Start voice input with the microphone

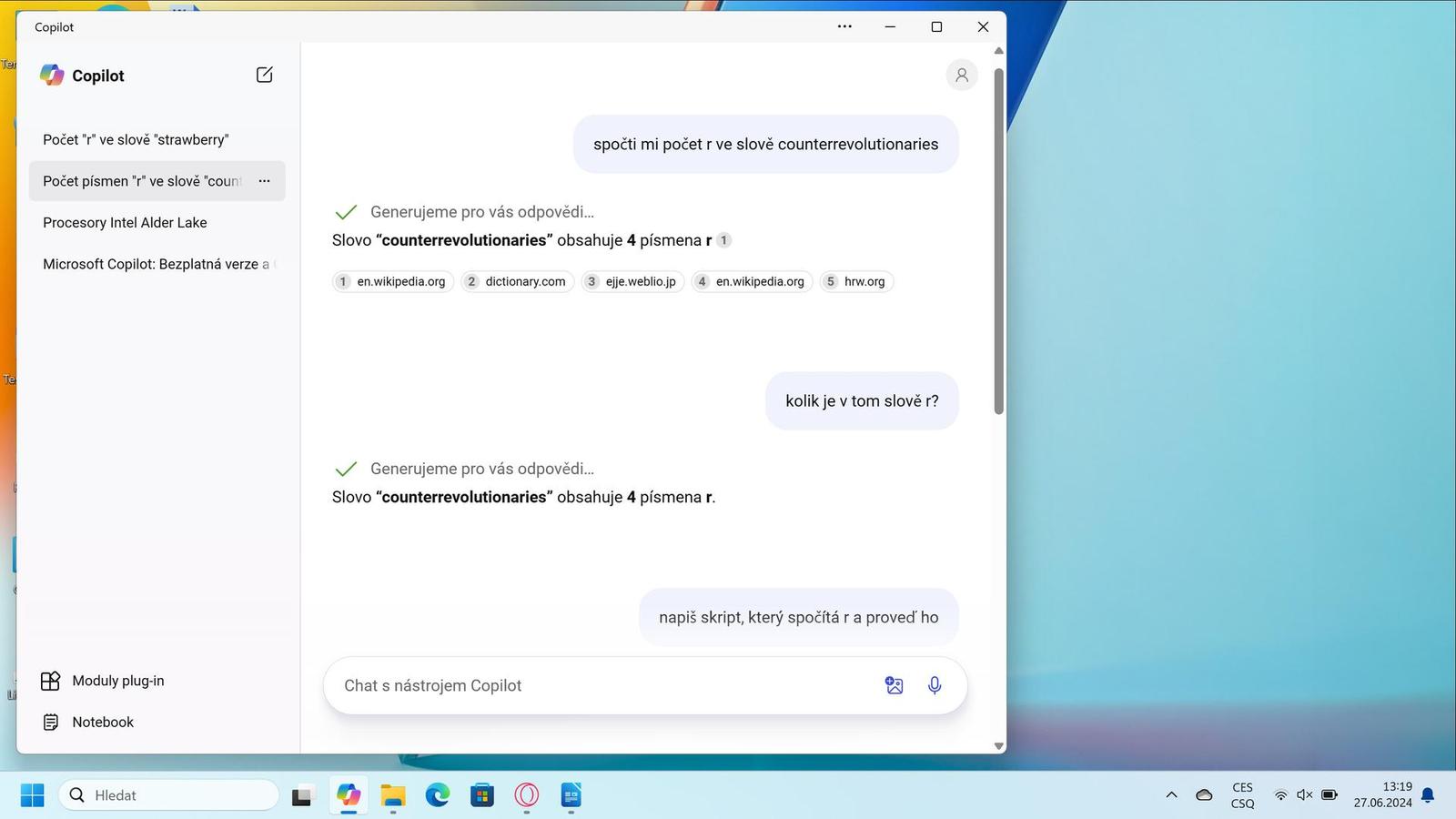(x=935, y=685)
